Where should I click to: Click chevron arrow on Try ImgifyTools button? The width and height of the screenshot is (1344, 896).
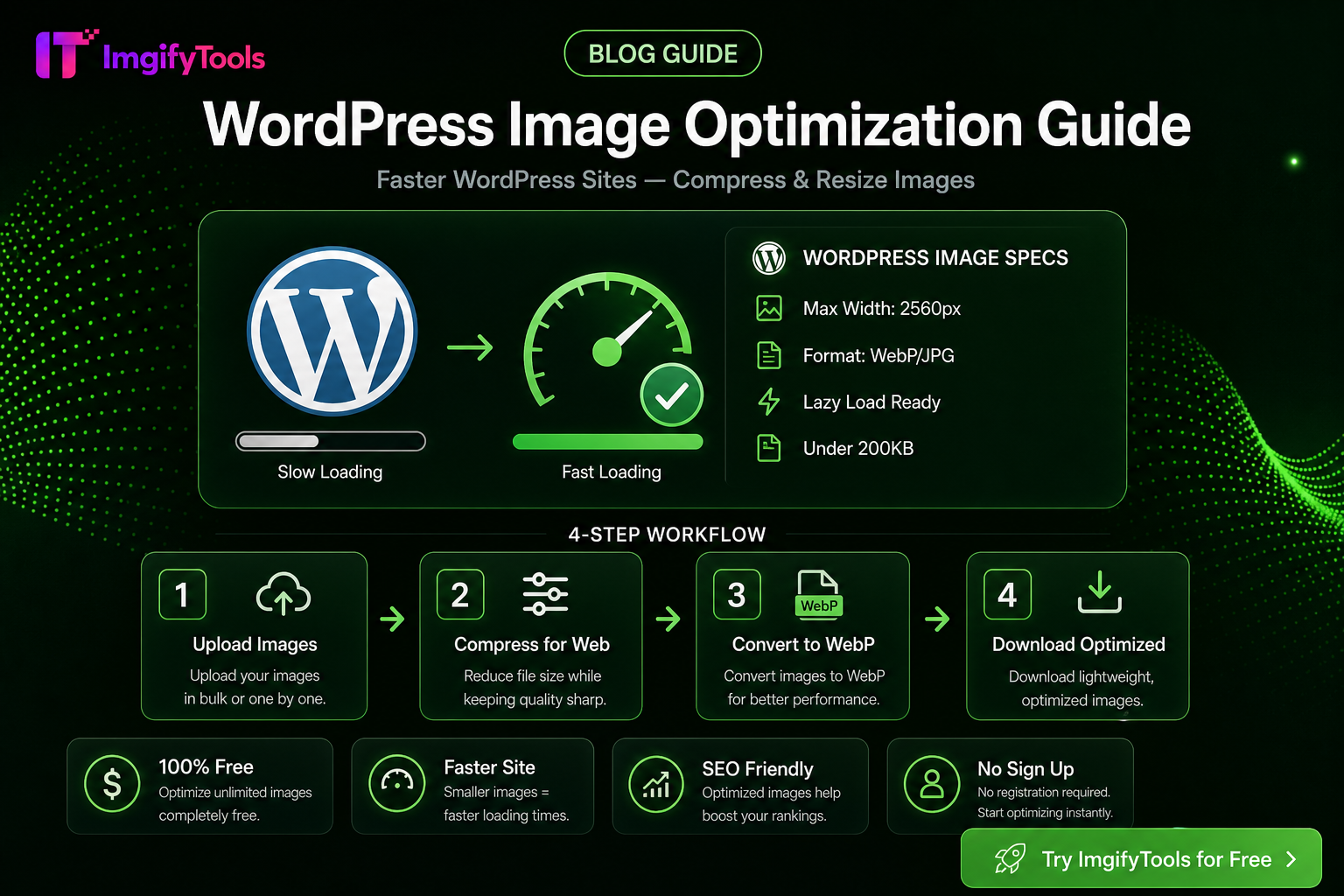click(1291, 859)
